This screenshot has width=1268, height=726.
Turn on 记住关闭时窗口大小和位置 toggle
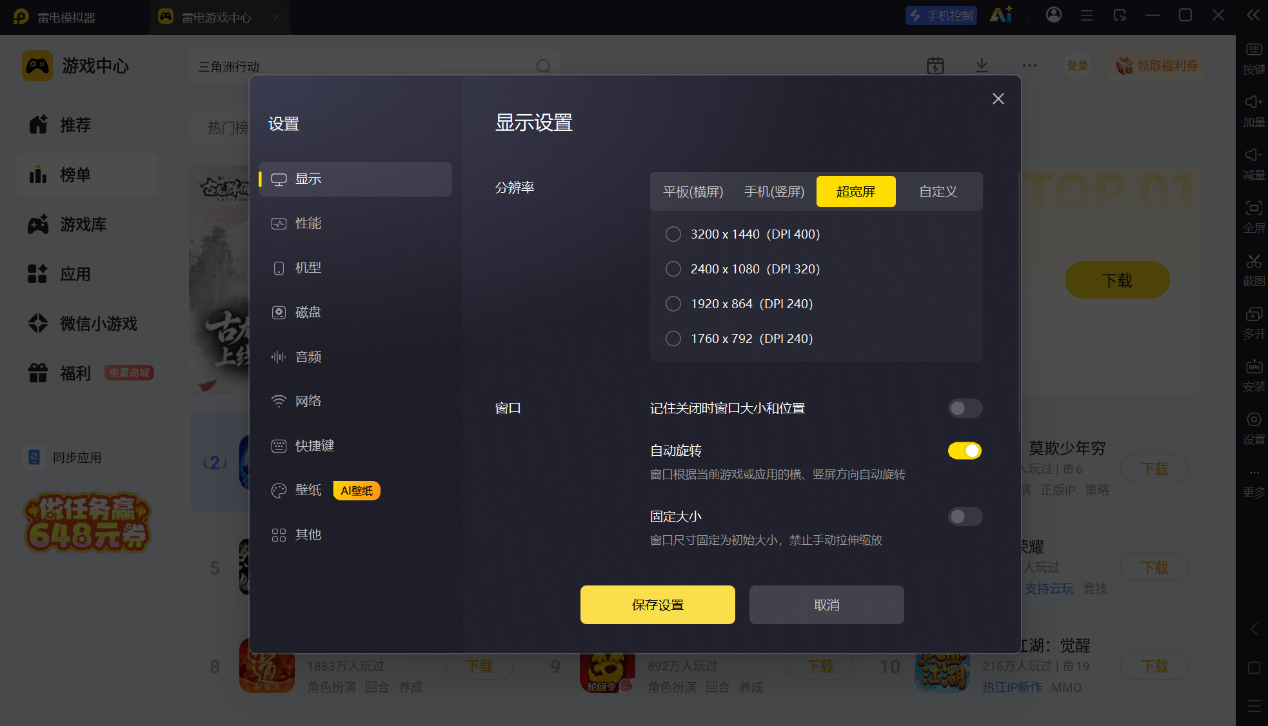965,408
